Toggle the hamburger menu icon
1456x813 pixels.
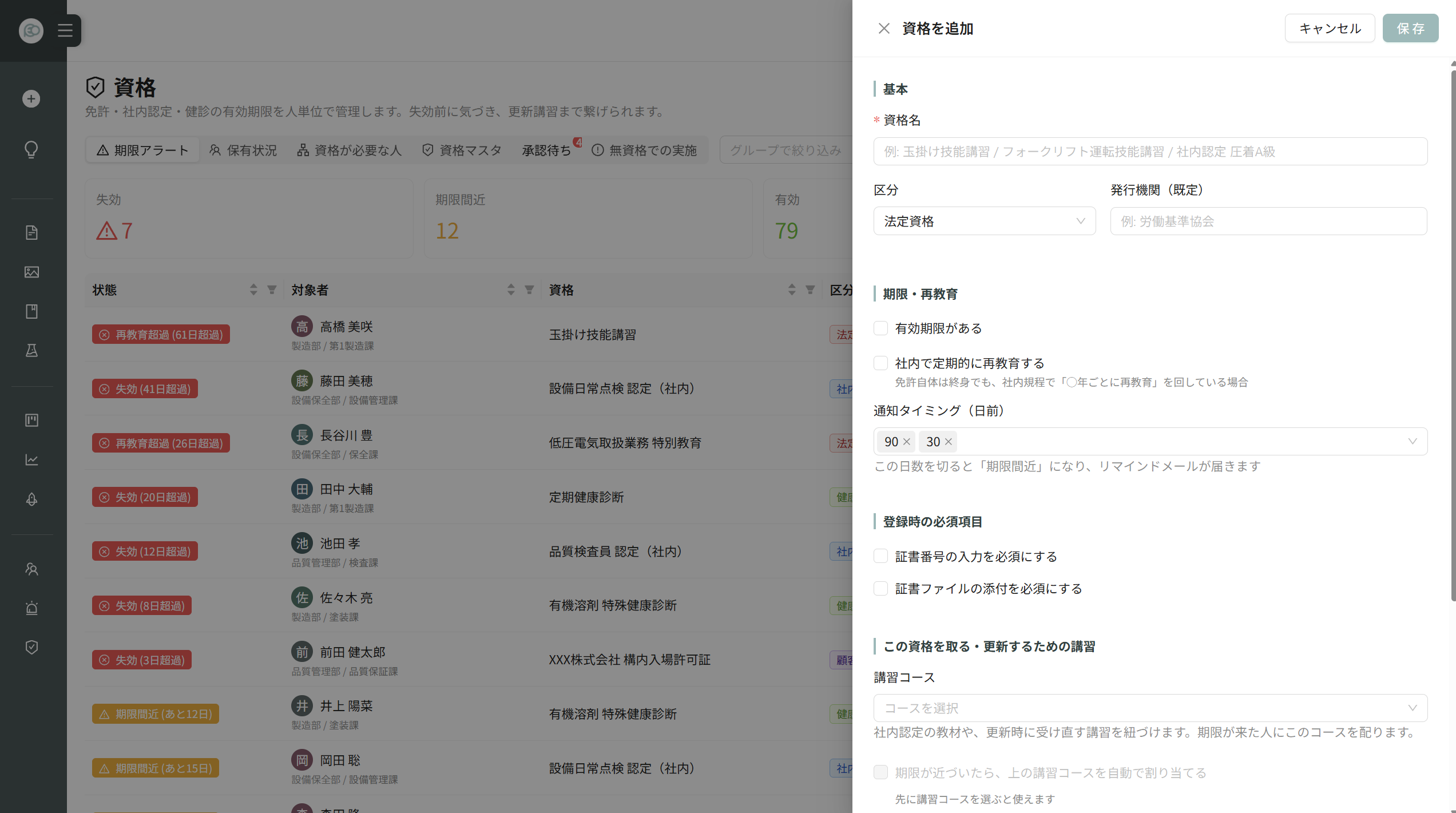tap(65, 30)
